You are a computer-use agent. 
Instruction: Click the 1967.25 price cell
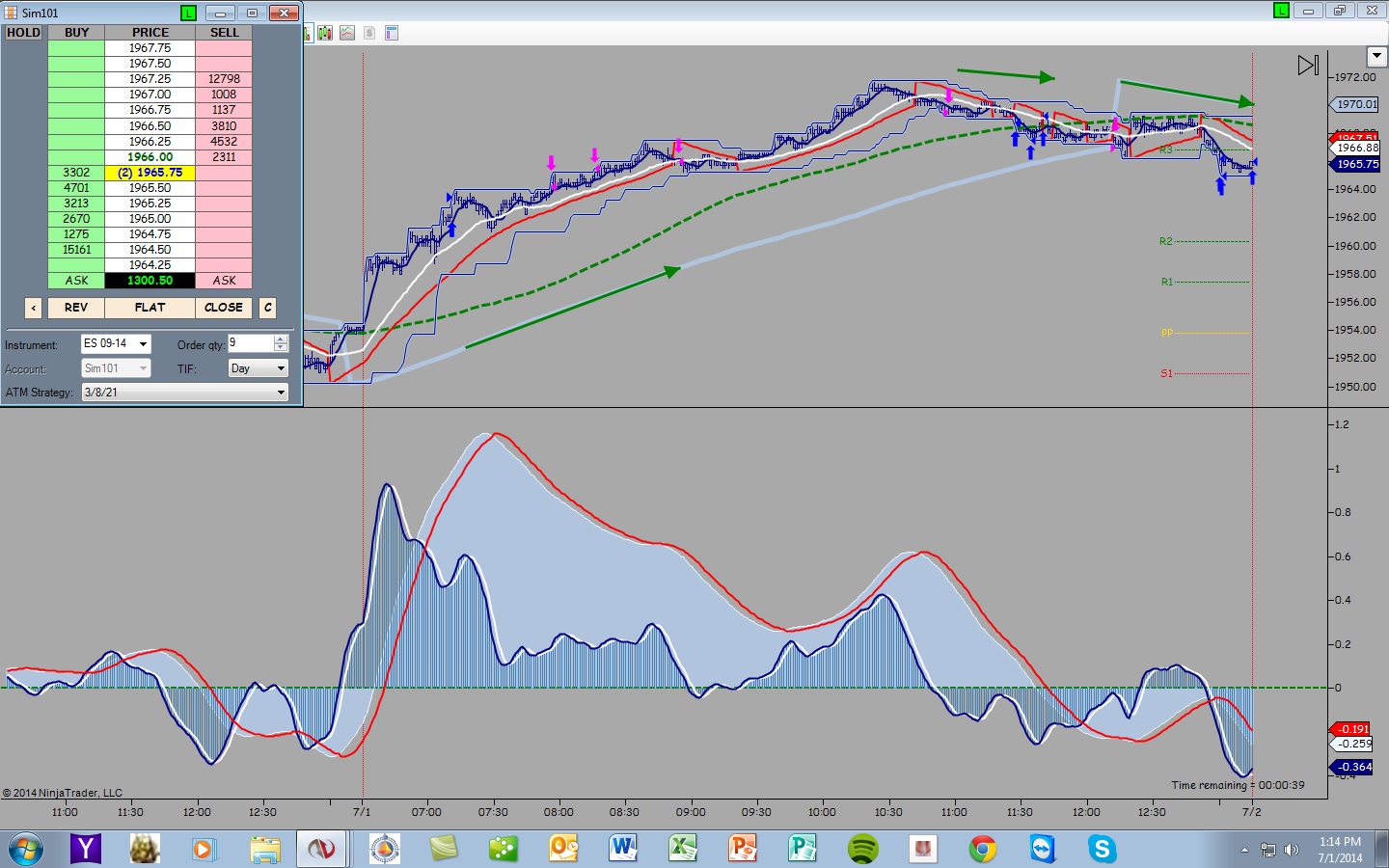coord(150,79)
